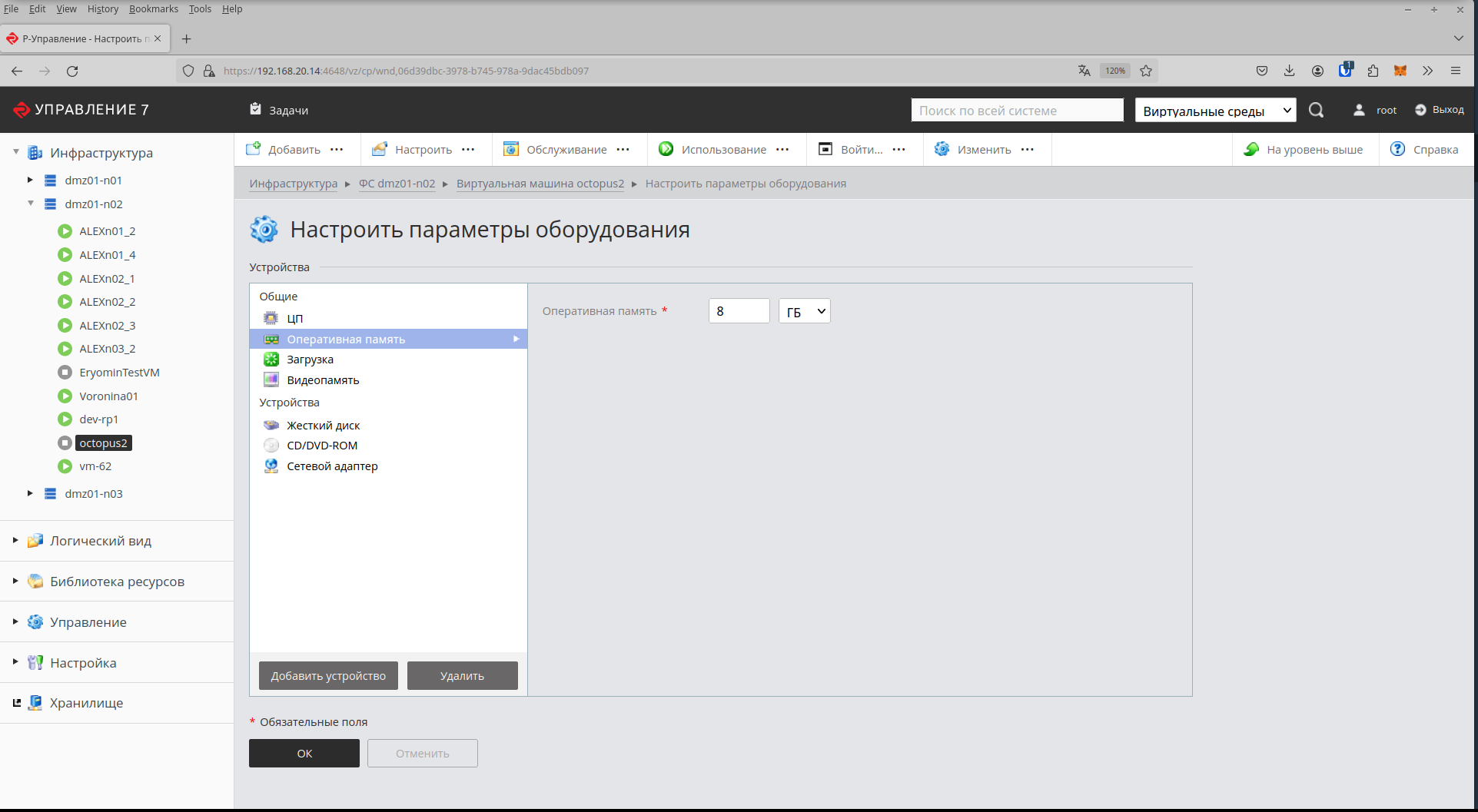Open the search magnifier icon

coord(1316,110)
